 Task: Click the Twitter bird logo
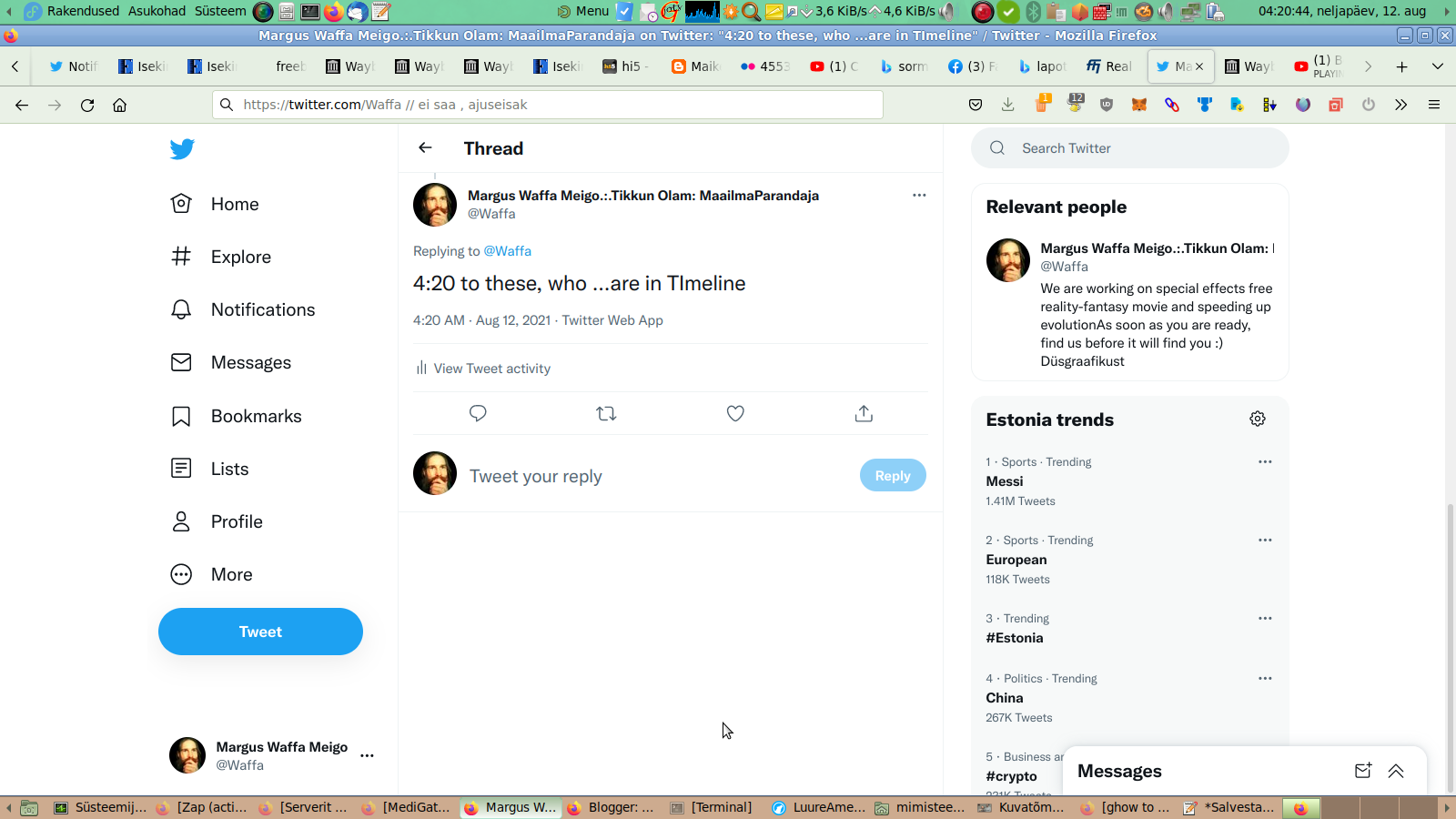[182, 149]
